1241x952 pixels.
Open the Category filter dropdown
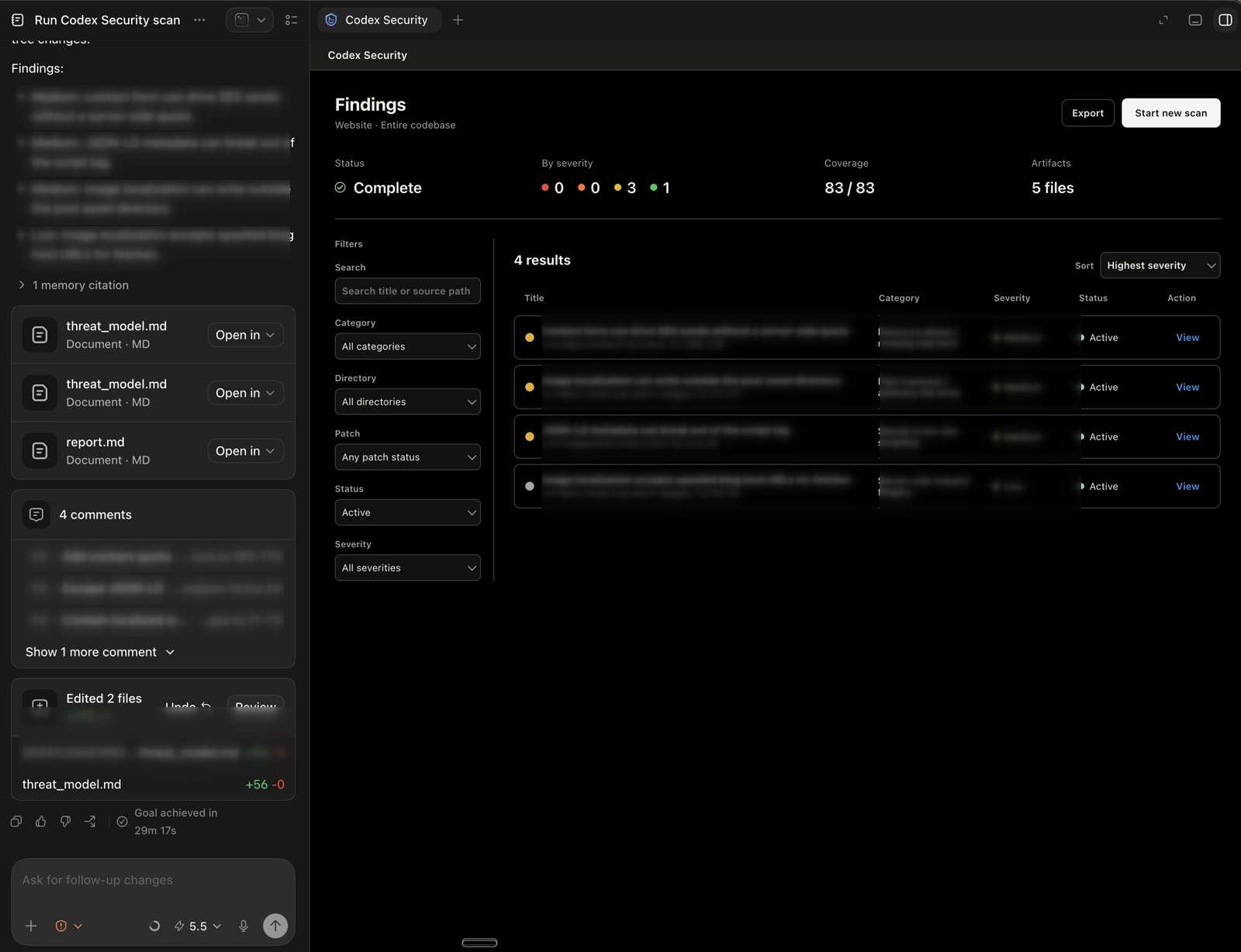pos(408,347)
